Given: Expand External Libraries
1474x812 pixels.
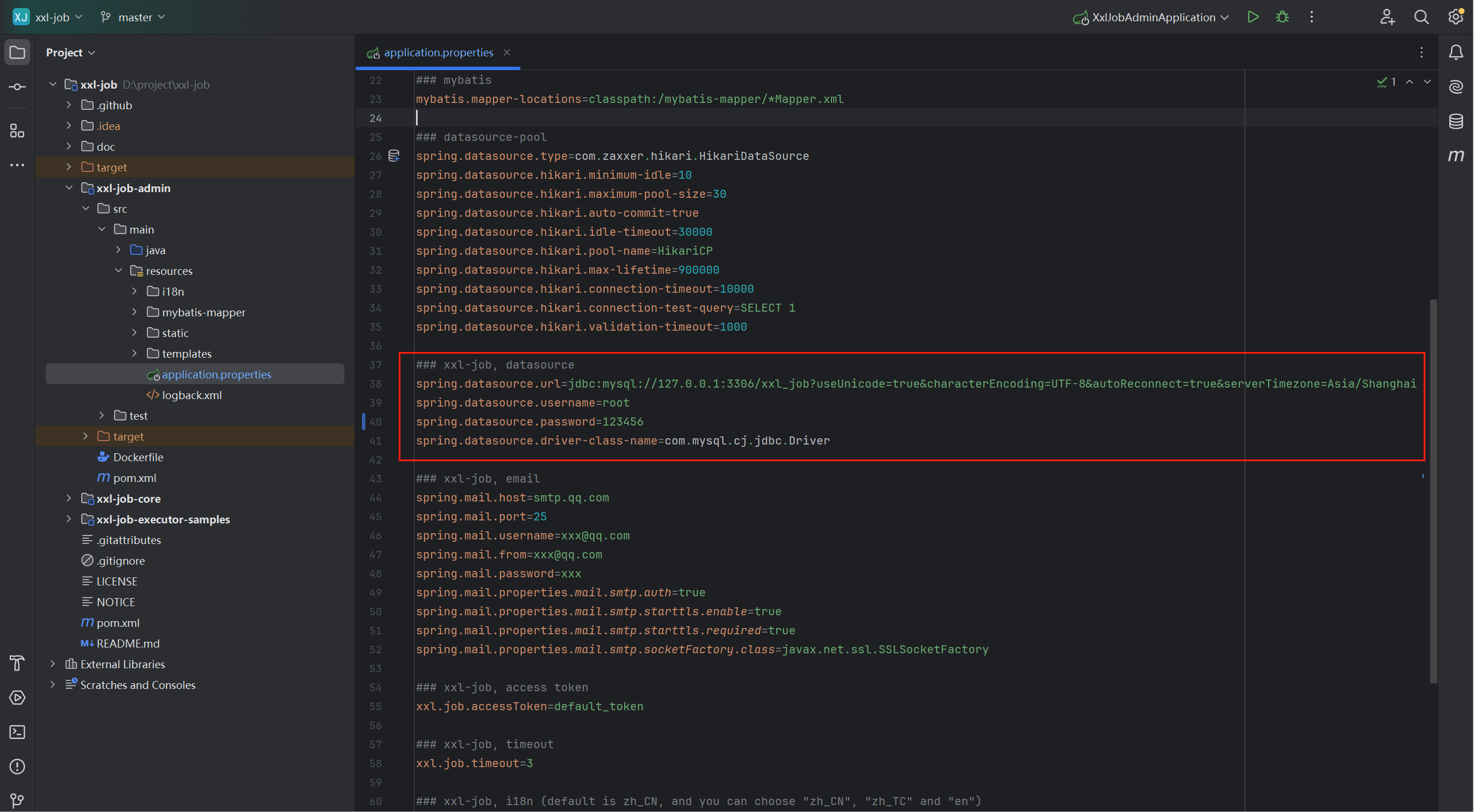Looking at the screenshot, I should (53, 664).
